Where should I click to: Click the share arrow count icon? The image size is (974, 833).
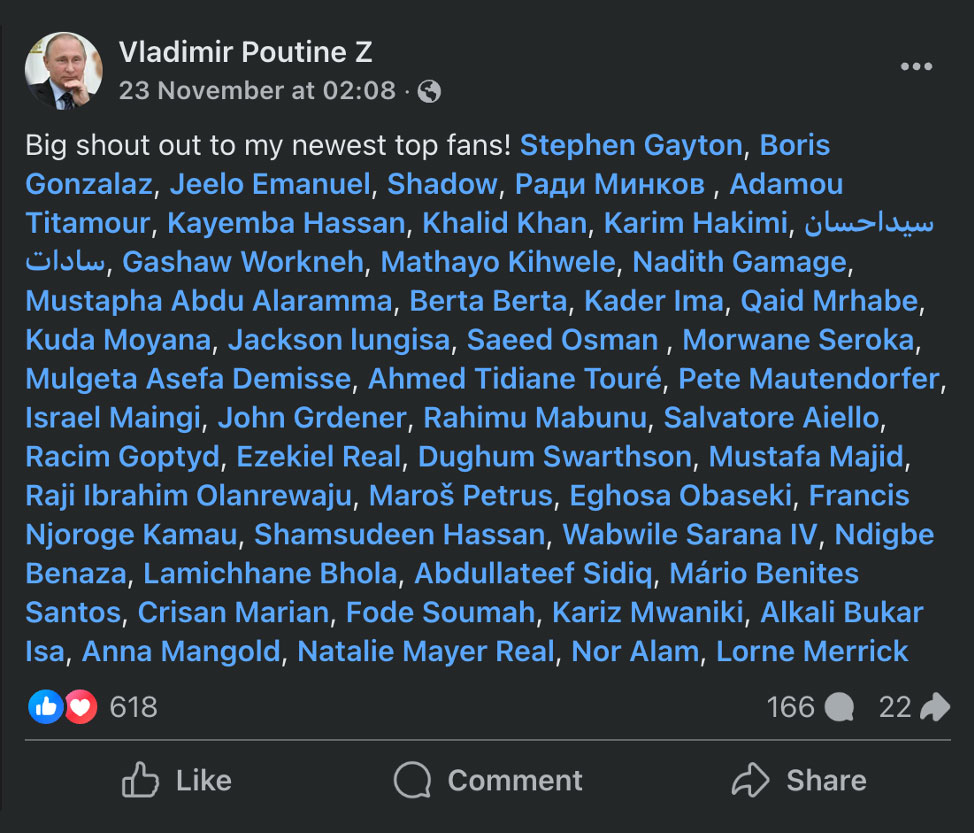click(x=934, y=708)
